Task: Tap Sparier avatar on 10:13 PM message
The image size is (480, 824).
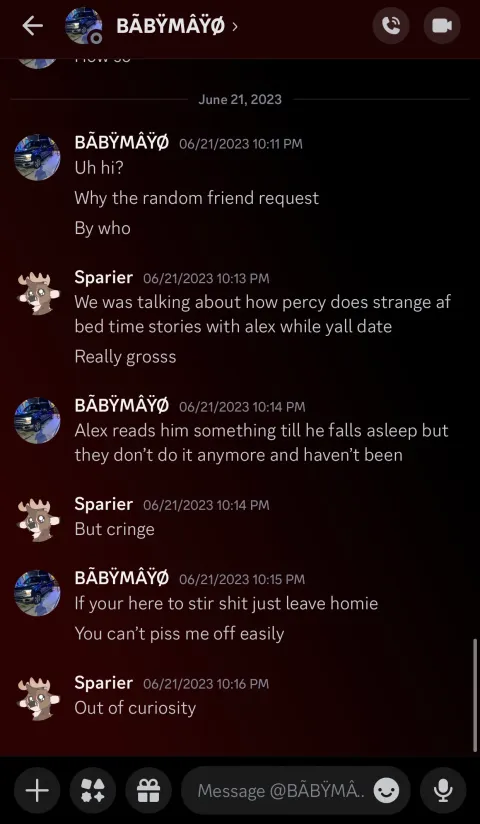Action: (37, 293)
